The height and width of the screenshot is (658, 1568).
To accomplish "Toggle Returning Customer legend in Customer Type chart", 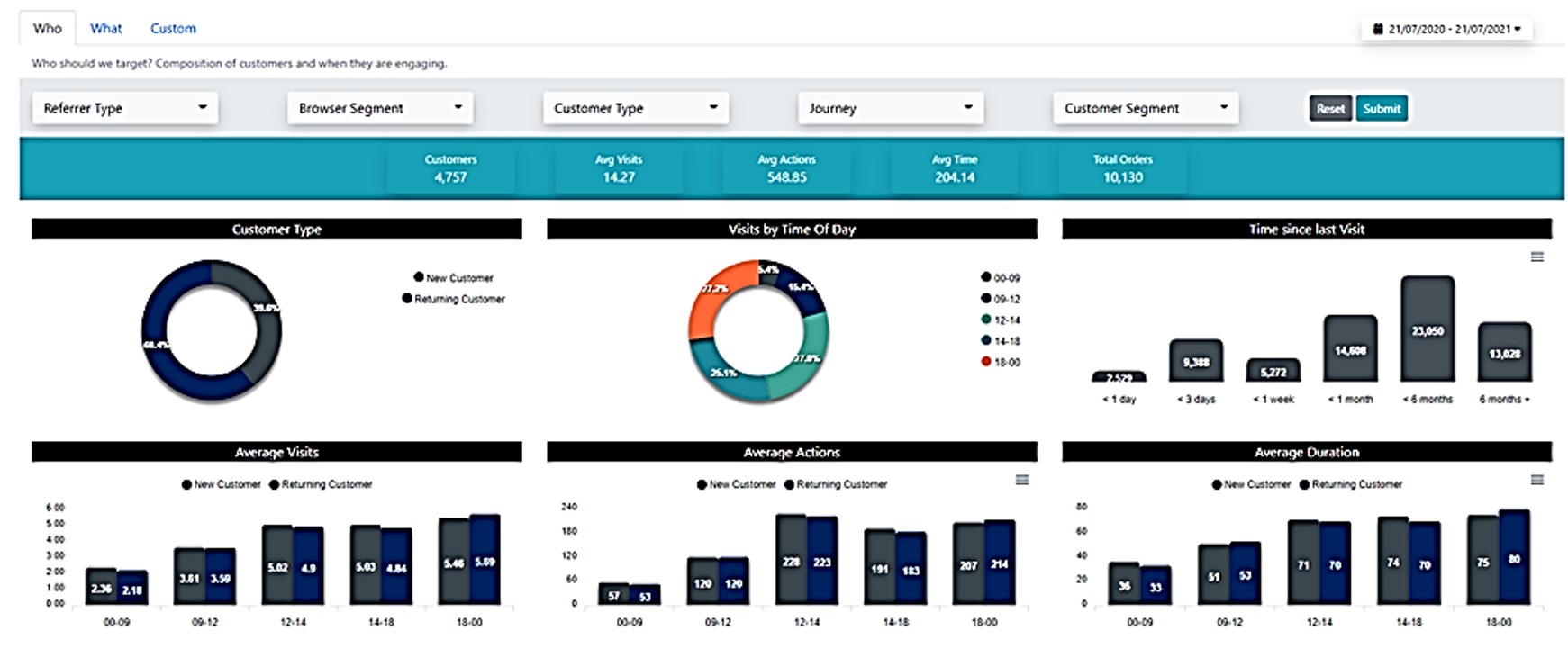I will click(x=454, y=299).
